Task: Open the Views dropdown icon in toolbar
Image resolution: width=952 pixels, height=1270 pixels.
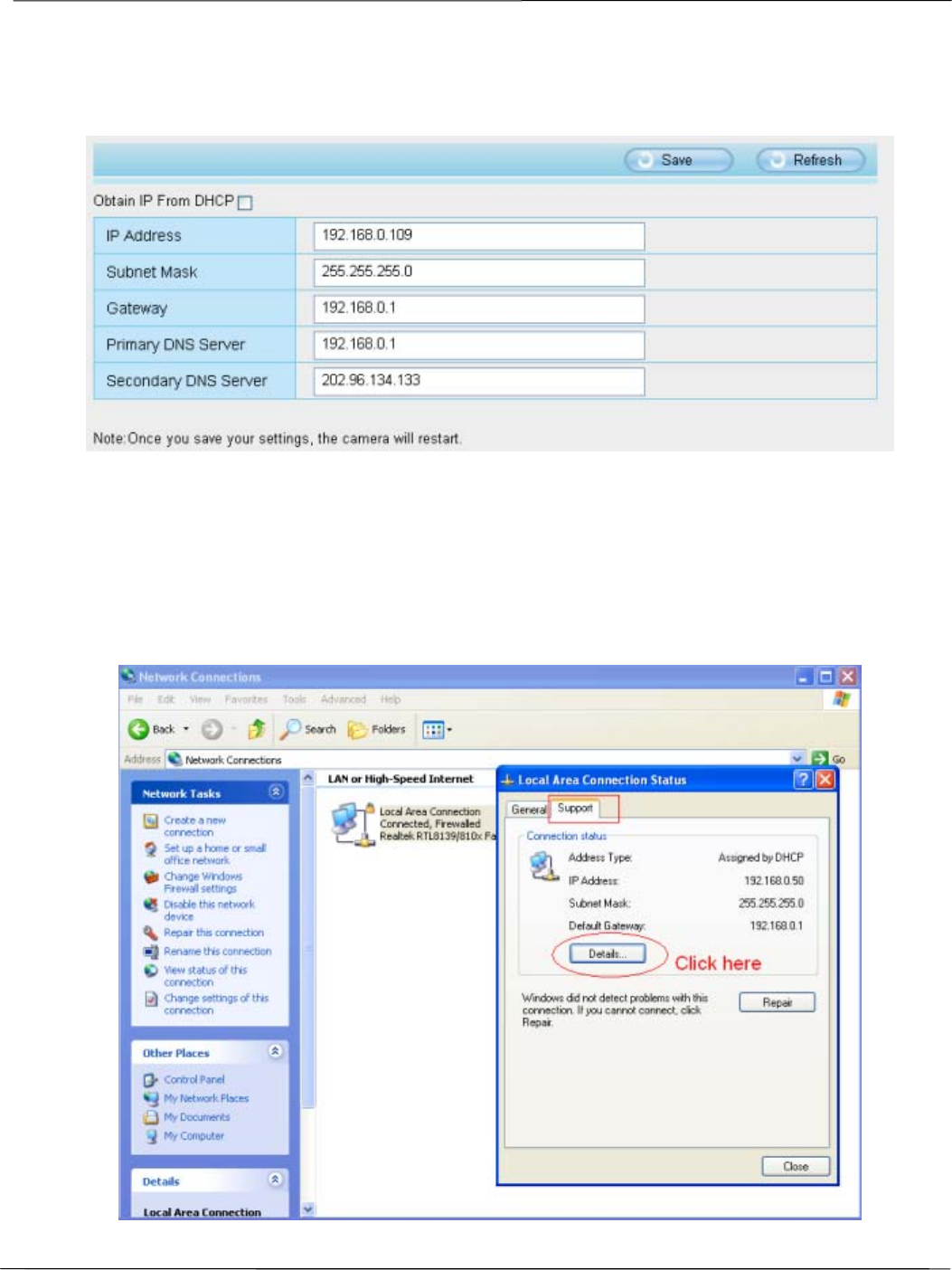Action: (x=438, y=729)
